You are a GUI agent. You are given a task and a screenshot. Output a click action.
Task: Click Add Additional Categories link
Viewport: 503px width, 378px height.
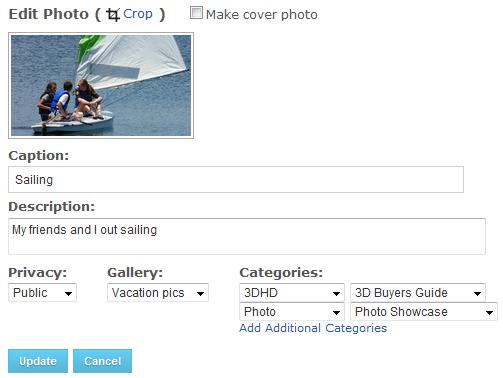coord(313,328)
